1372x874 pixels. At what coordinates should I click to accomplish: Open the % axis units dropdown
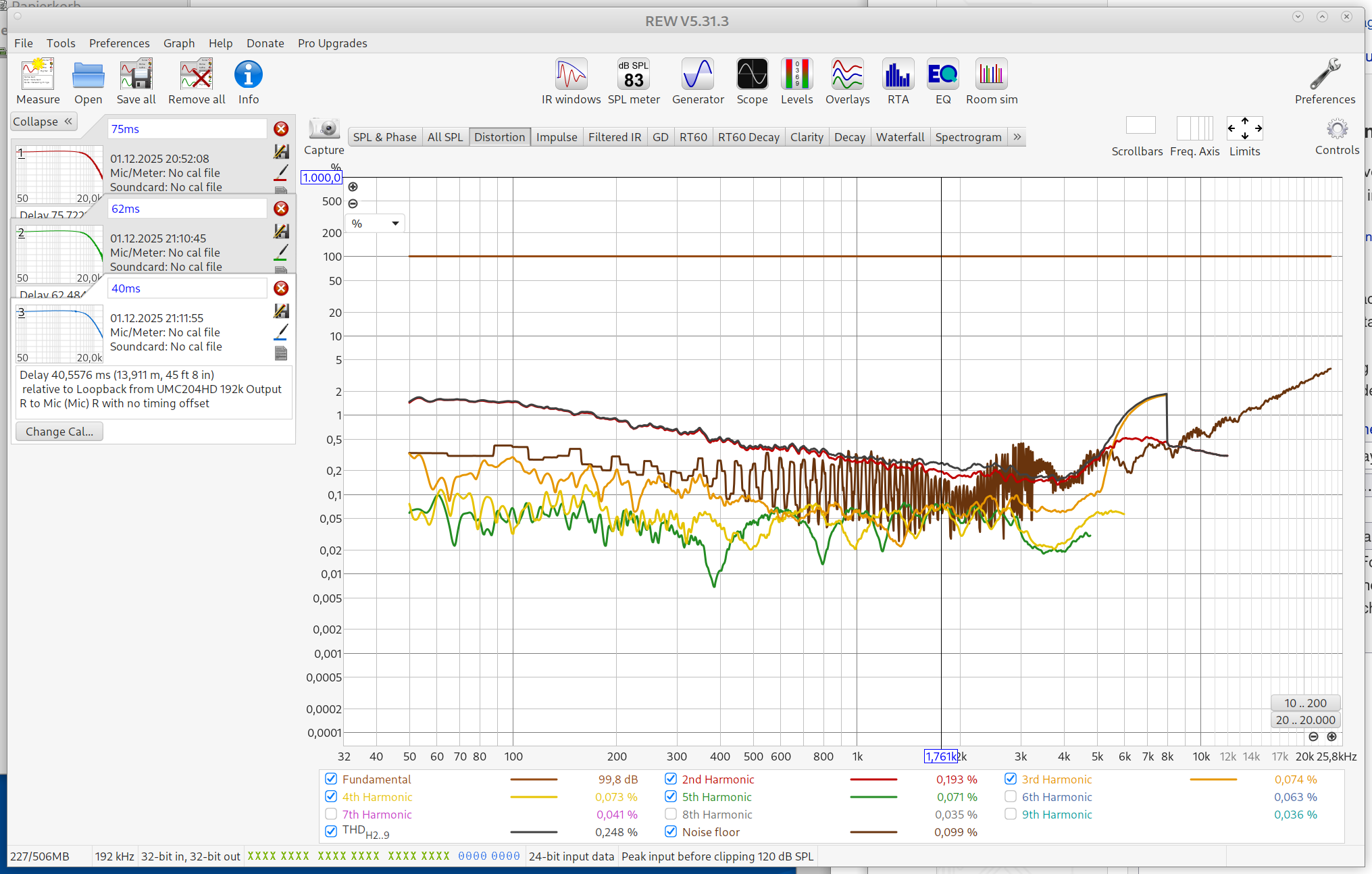(376, 224)
